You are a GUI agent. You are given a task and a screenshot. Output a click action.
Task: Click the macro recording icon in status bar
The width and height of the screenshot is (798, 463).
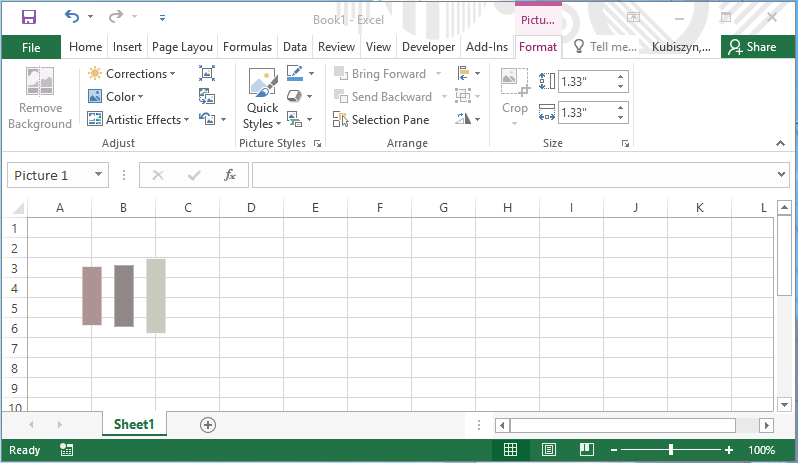66,450
